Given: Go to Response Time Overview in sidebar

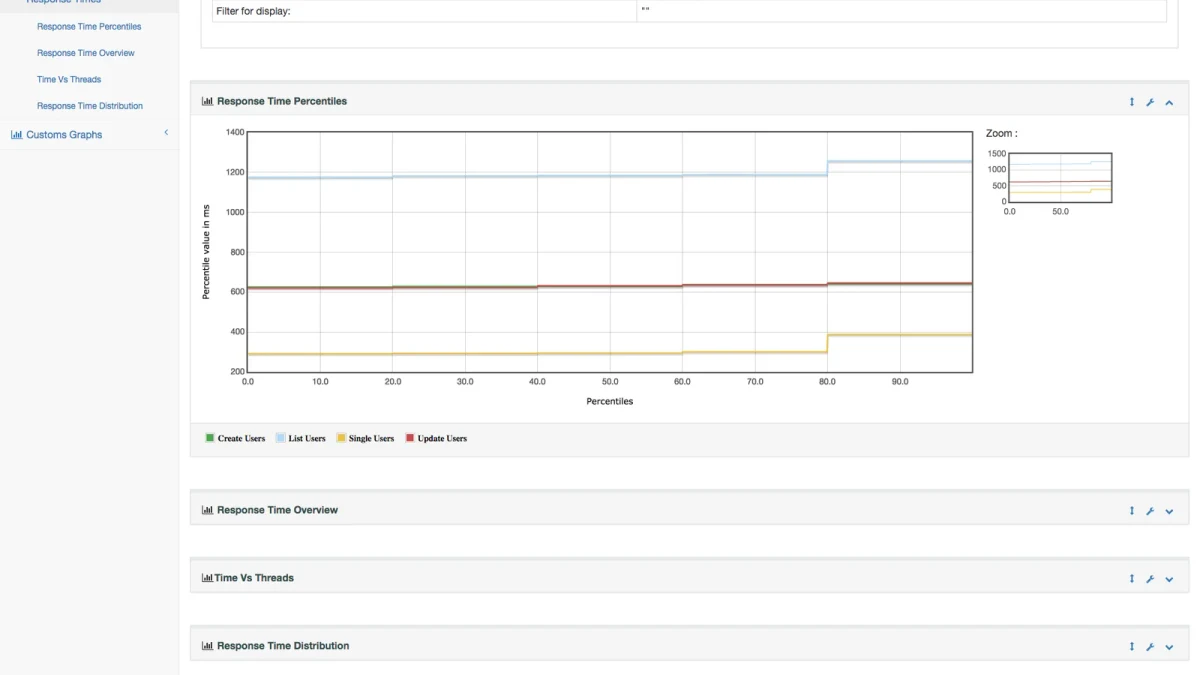Looking at the screenshot, I should 86,53.
